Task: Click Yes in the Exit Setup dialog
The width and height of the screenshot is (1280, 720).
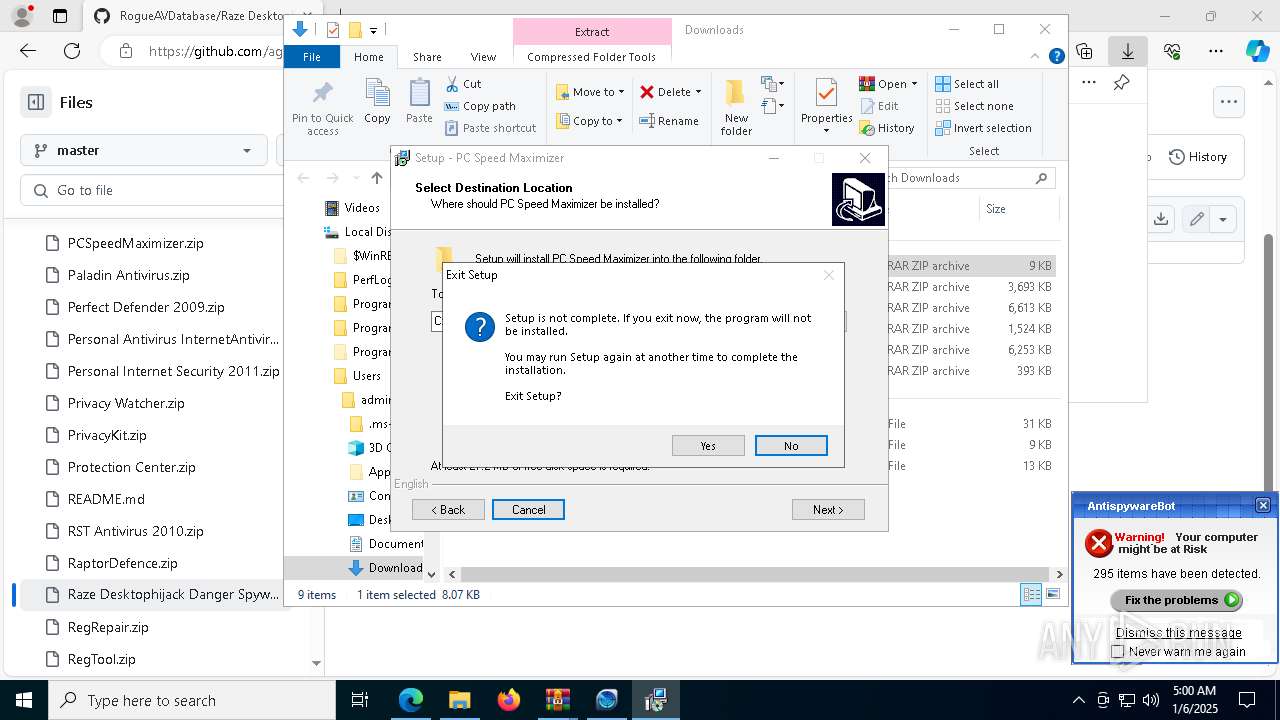Action: 708,445
